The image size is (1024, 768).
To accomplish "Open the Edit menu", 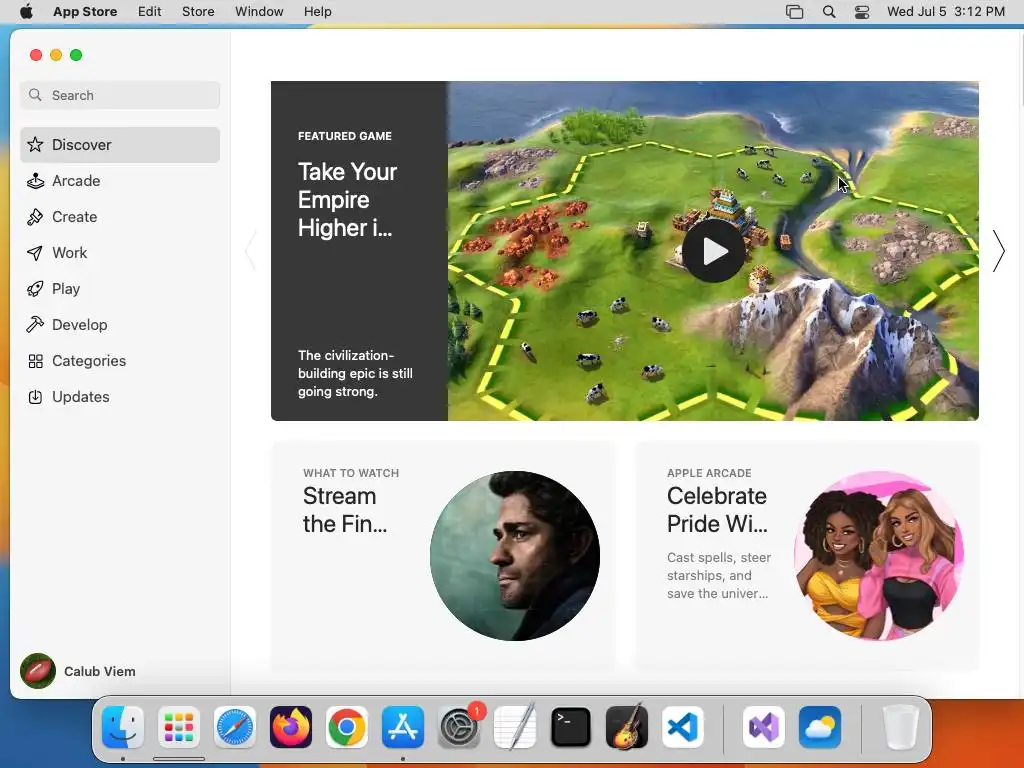I will [x=150, y=12].
